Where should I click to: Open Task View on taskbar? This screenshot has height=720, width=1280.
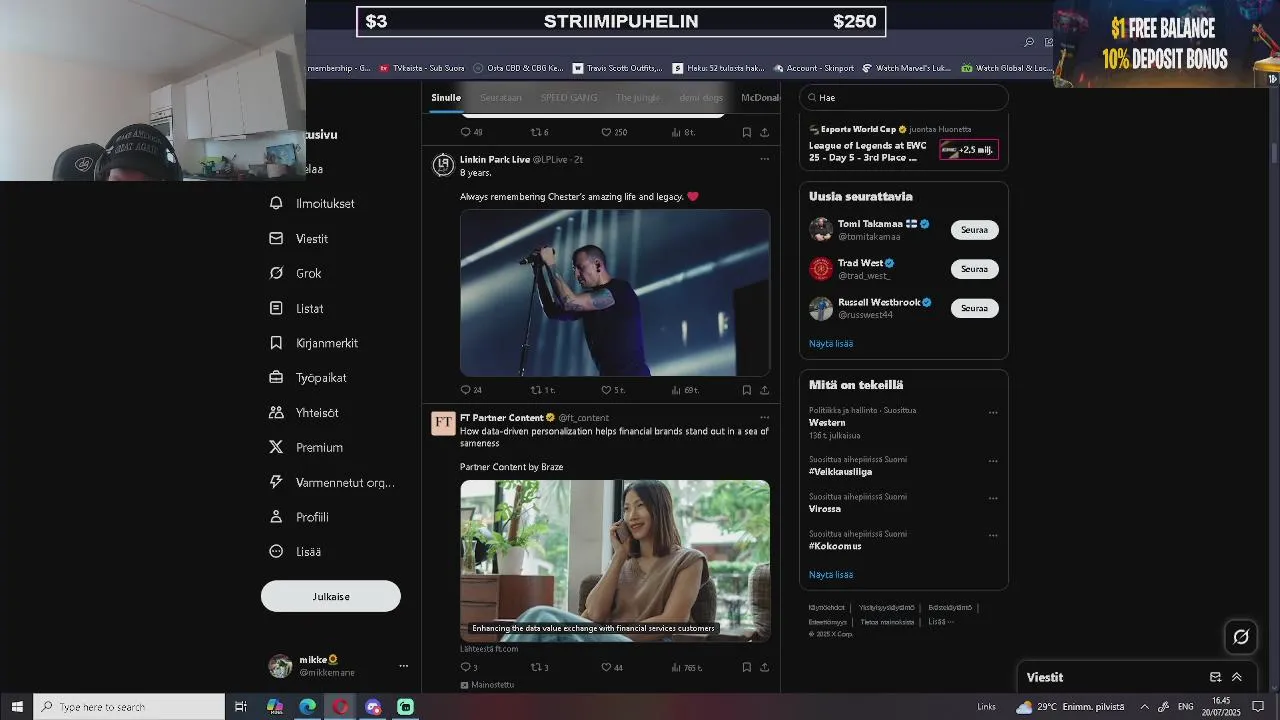pyautogui.click(x=241, y=707)
